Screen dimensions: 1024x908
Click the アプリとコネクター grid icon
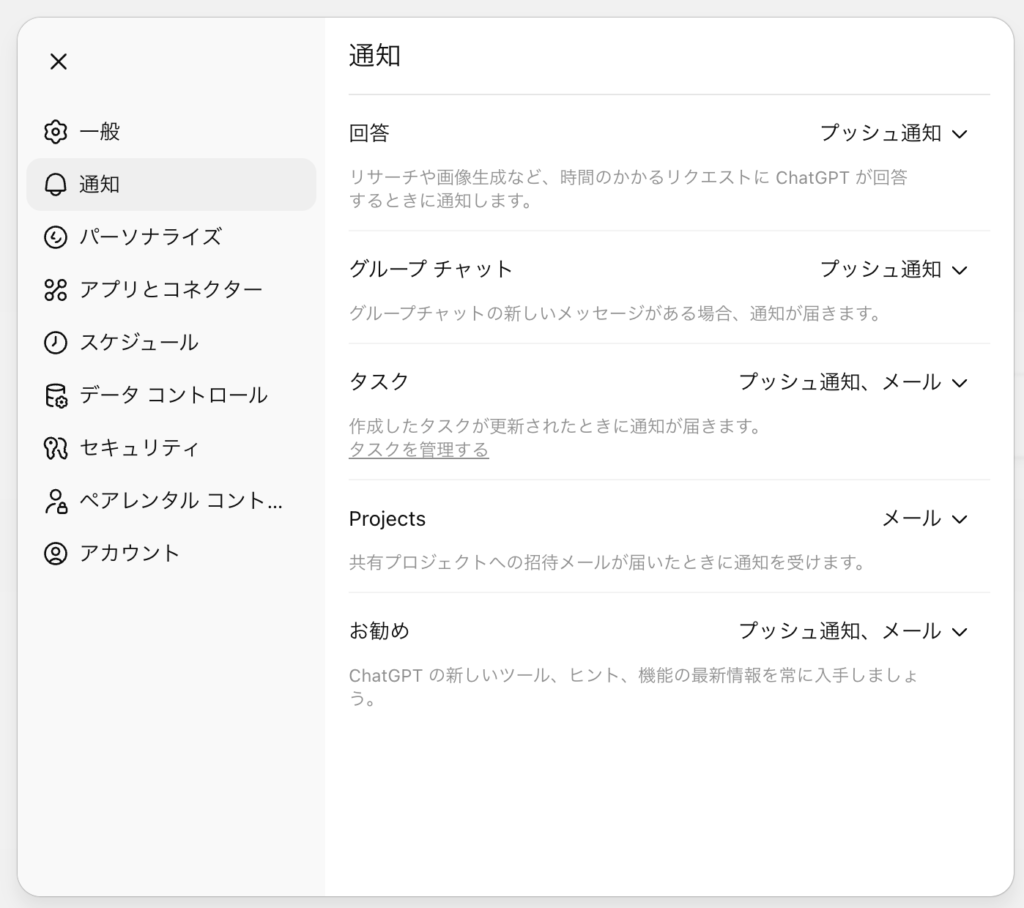(x=55, y=290)
